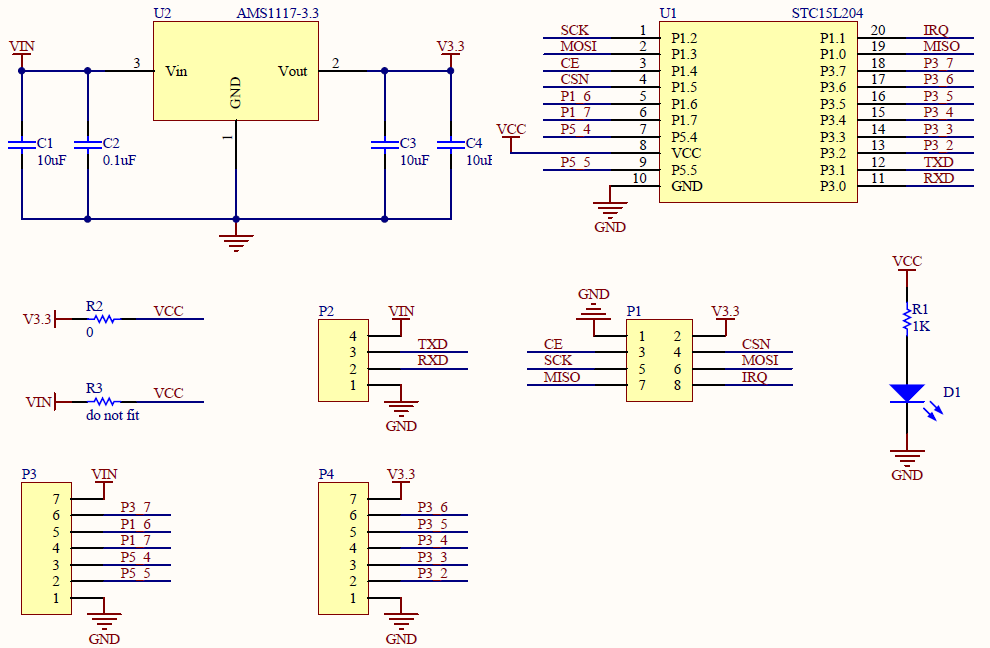Viewport: 990px width, 648px height.
Task: Click the AMS1117-3.3 part name text
Action: point(277,13)
